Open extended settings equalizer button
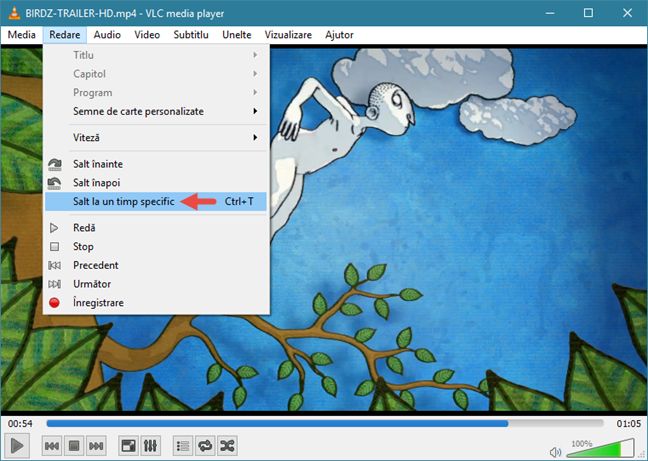This screenshot has height=461, width=648. (150, 446)
